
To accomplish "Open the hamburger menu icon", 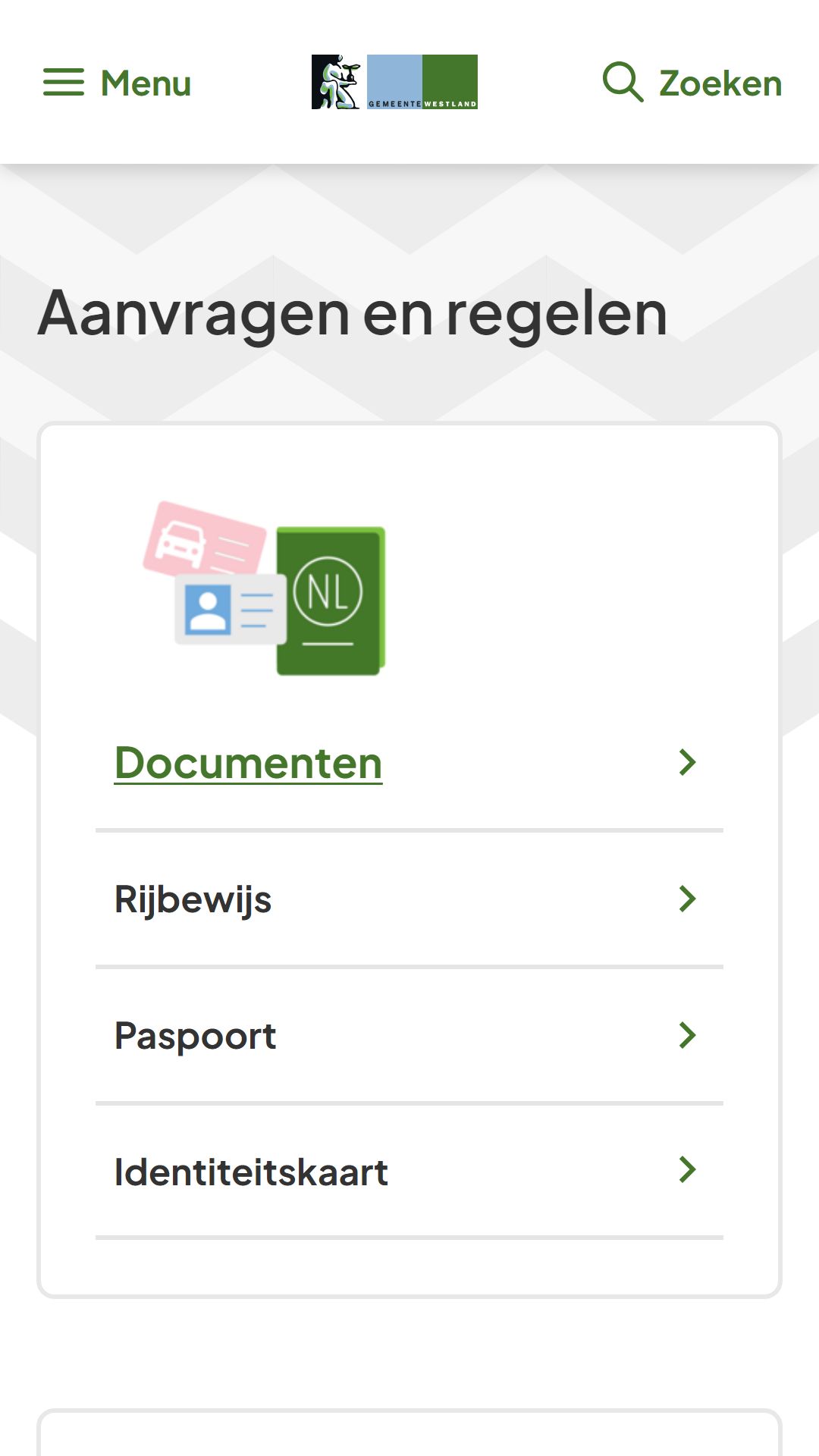I will (64, 83).
